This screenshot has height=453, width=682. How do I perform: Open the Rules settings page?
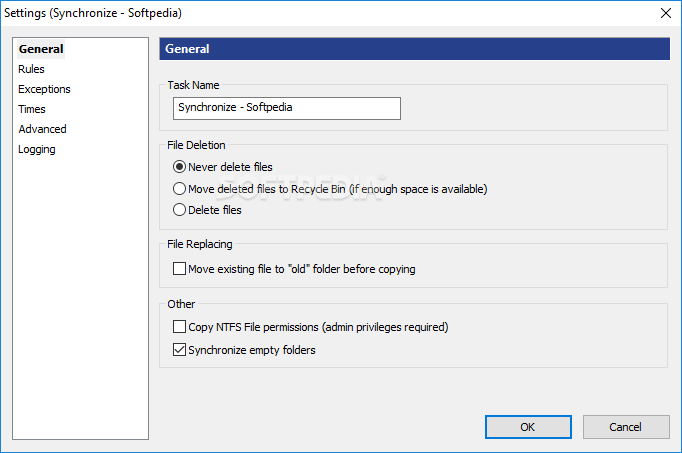click(x=31, y=69)
